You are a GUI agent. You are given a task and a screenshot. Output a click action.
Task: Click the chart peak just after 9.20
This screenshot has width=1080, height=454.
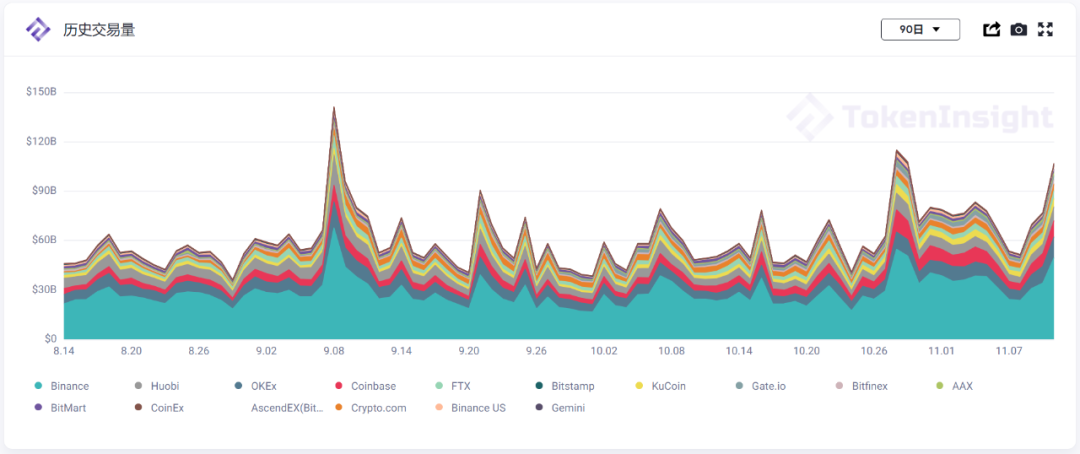[480, 191]
